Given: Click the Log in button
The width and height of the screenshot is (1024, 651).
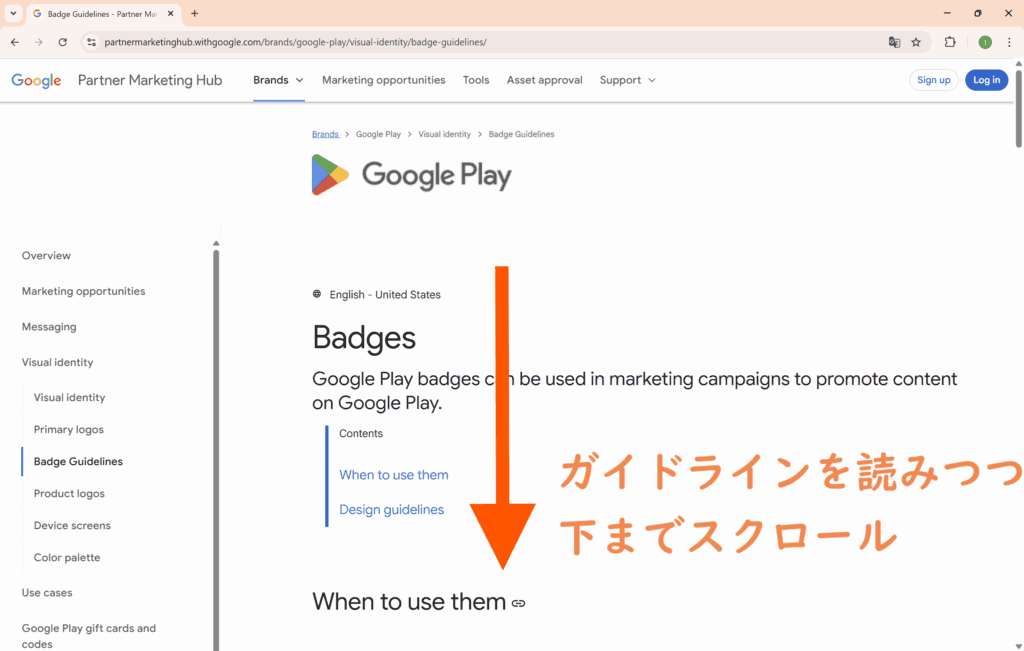Looking at the screenshot, I should (x=986, y=80).
